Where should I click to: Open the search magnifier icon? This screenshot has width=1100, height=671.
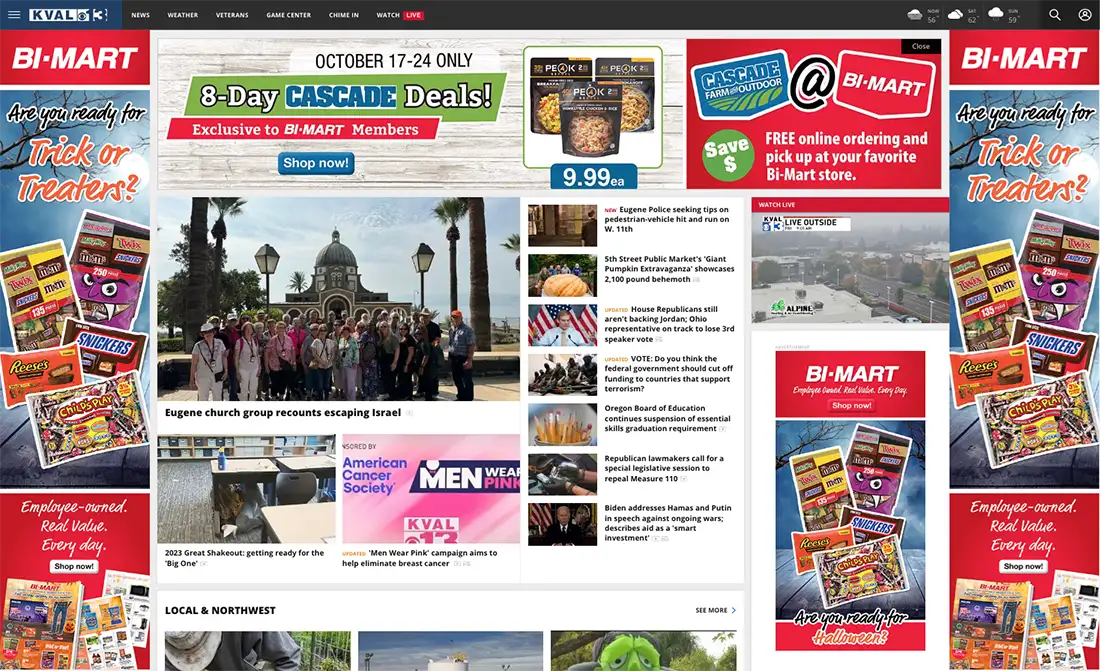1054,15
